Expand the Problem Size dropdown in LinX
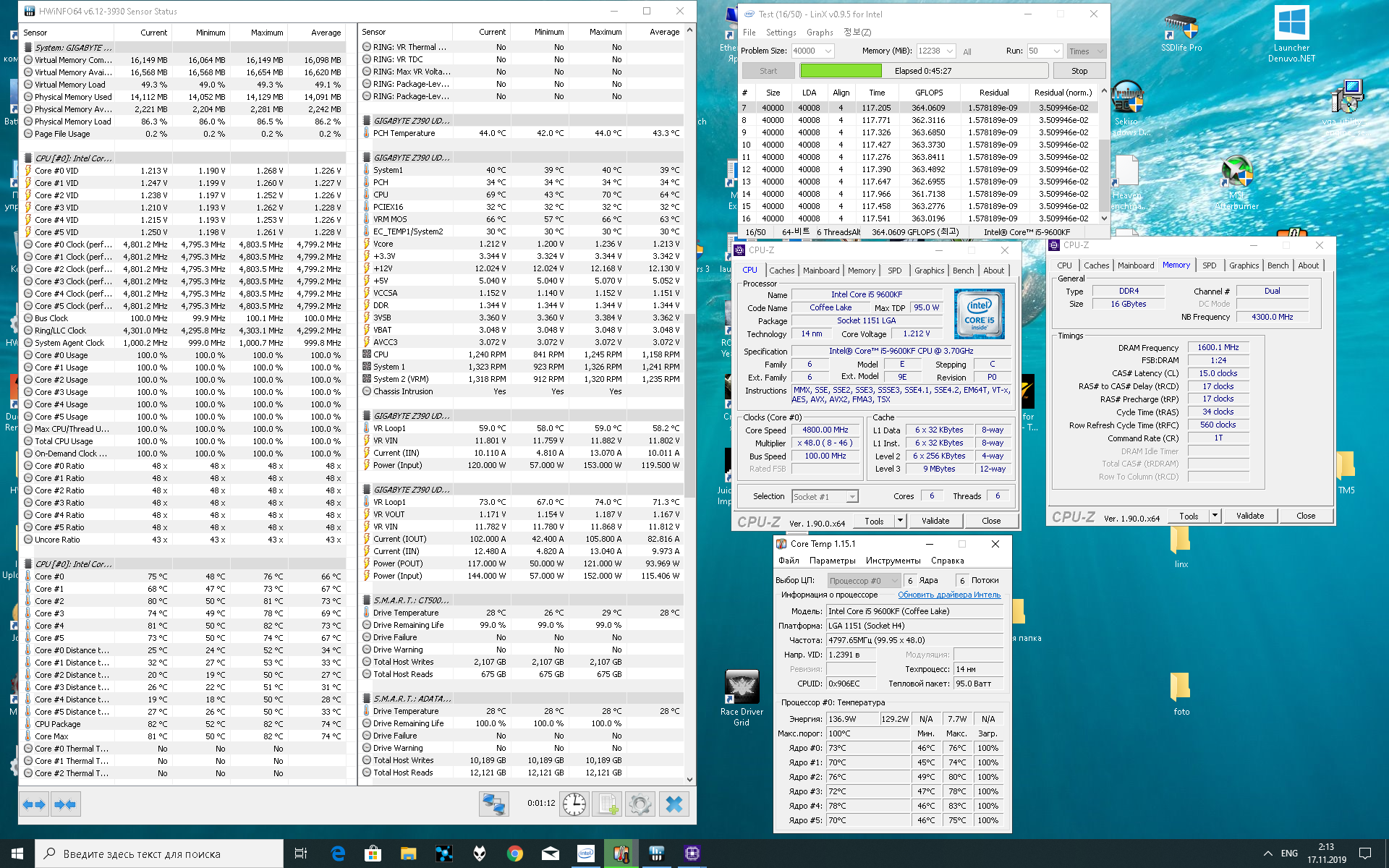The width and height of the screenshot is (1389, 868). (828, 51)
